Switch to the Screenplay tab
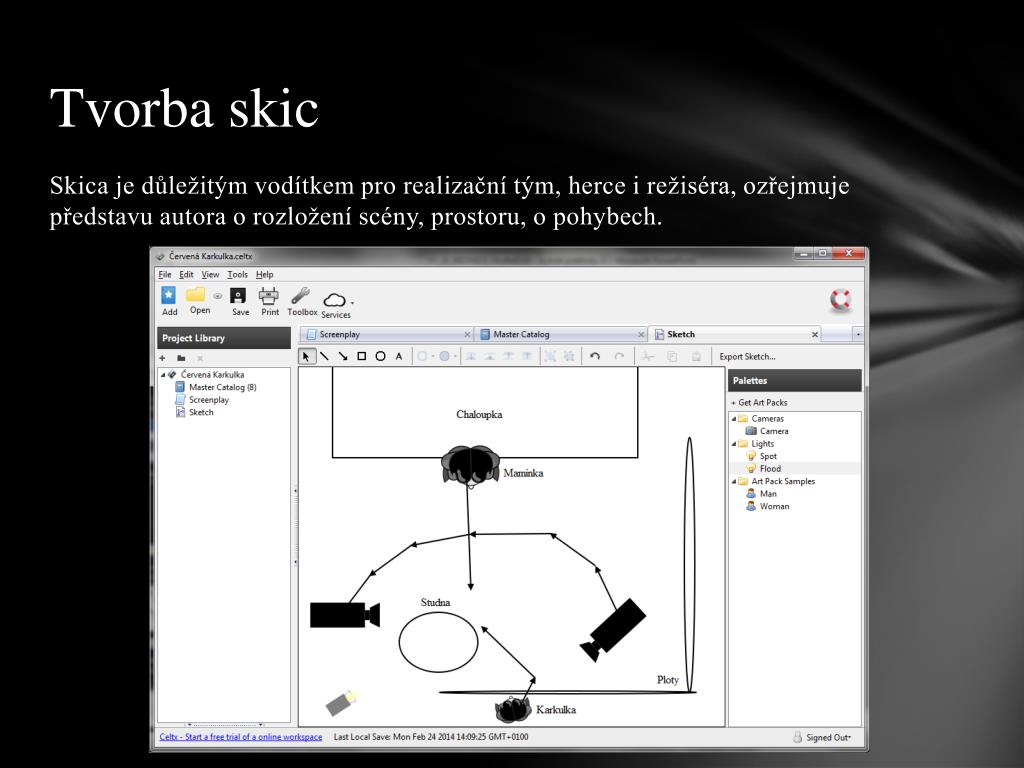 click(385, 334)
